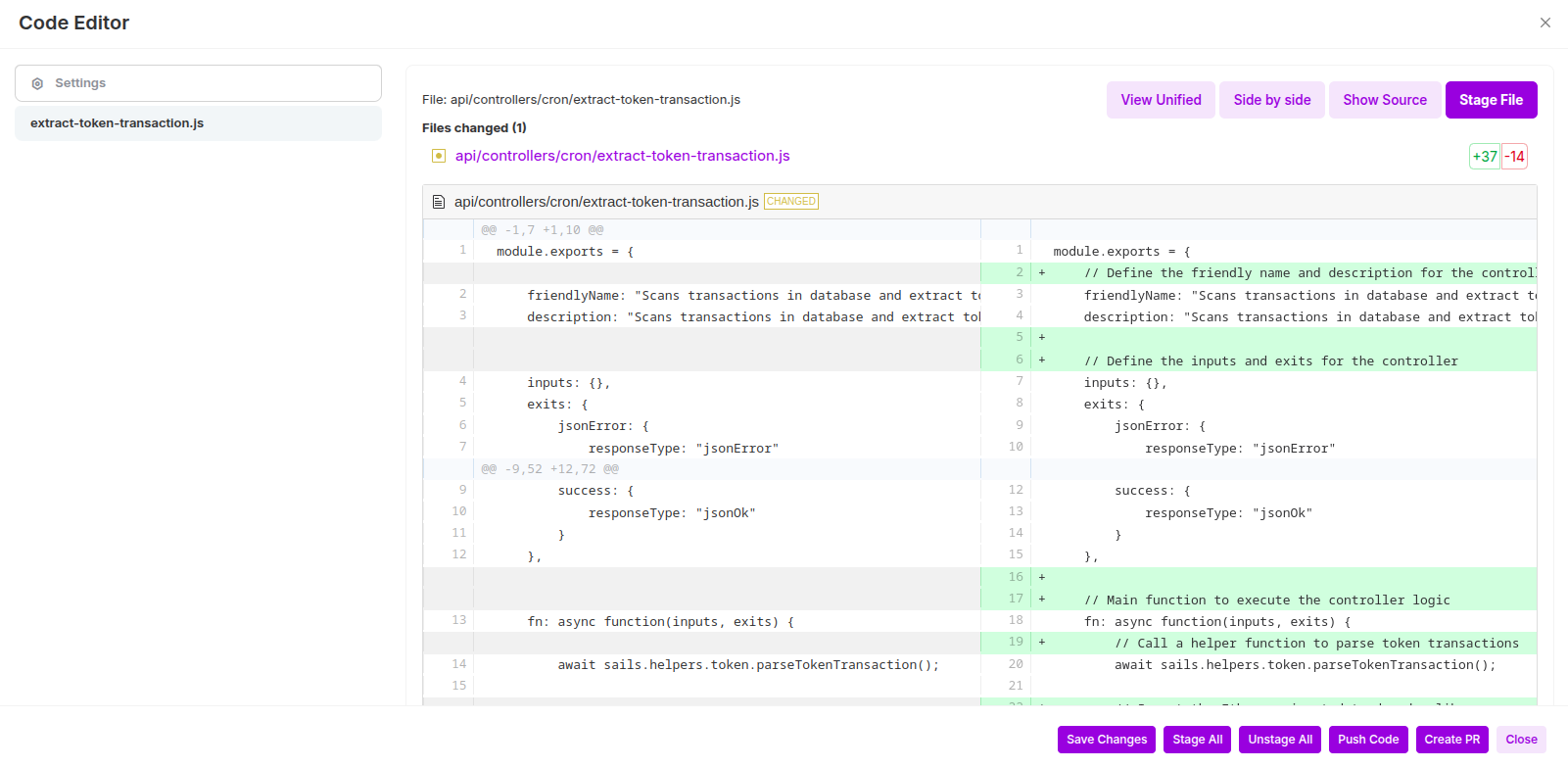1568x768 pixels.
Task: Click the Save Changes button
Action: (1106, 740)
